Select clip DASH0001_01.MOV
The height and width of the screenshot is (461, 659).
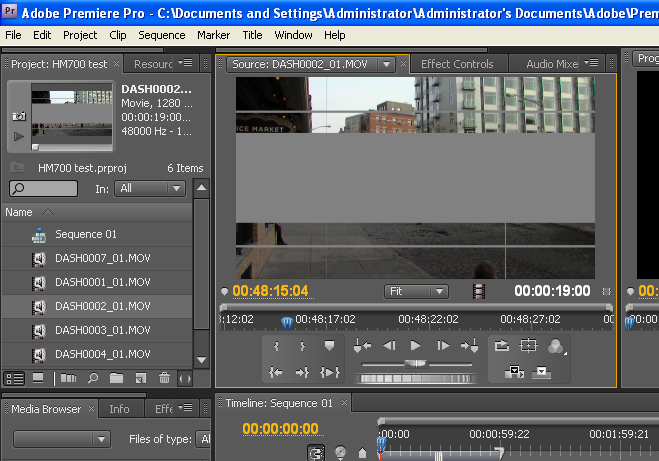click(x=97, y=282)
